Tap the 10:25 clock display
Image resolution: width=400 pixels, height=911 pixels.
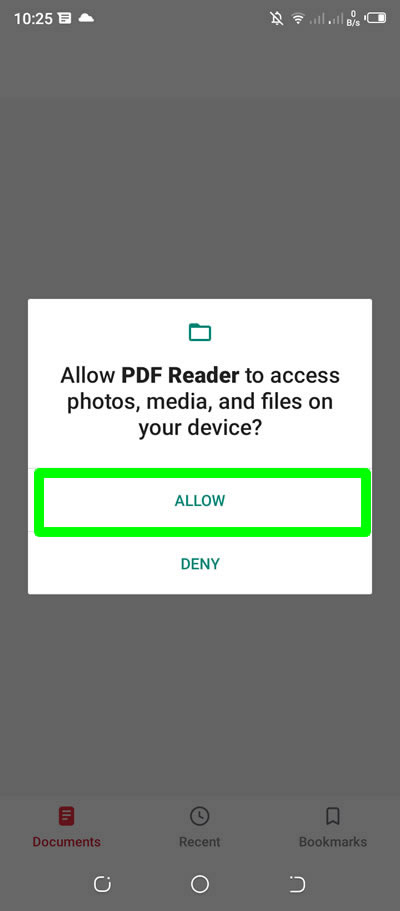34,19
